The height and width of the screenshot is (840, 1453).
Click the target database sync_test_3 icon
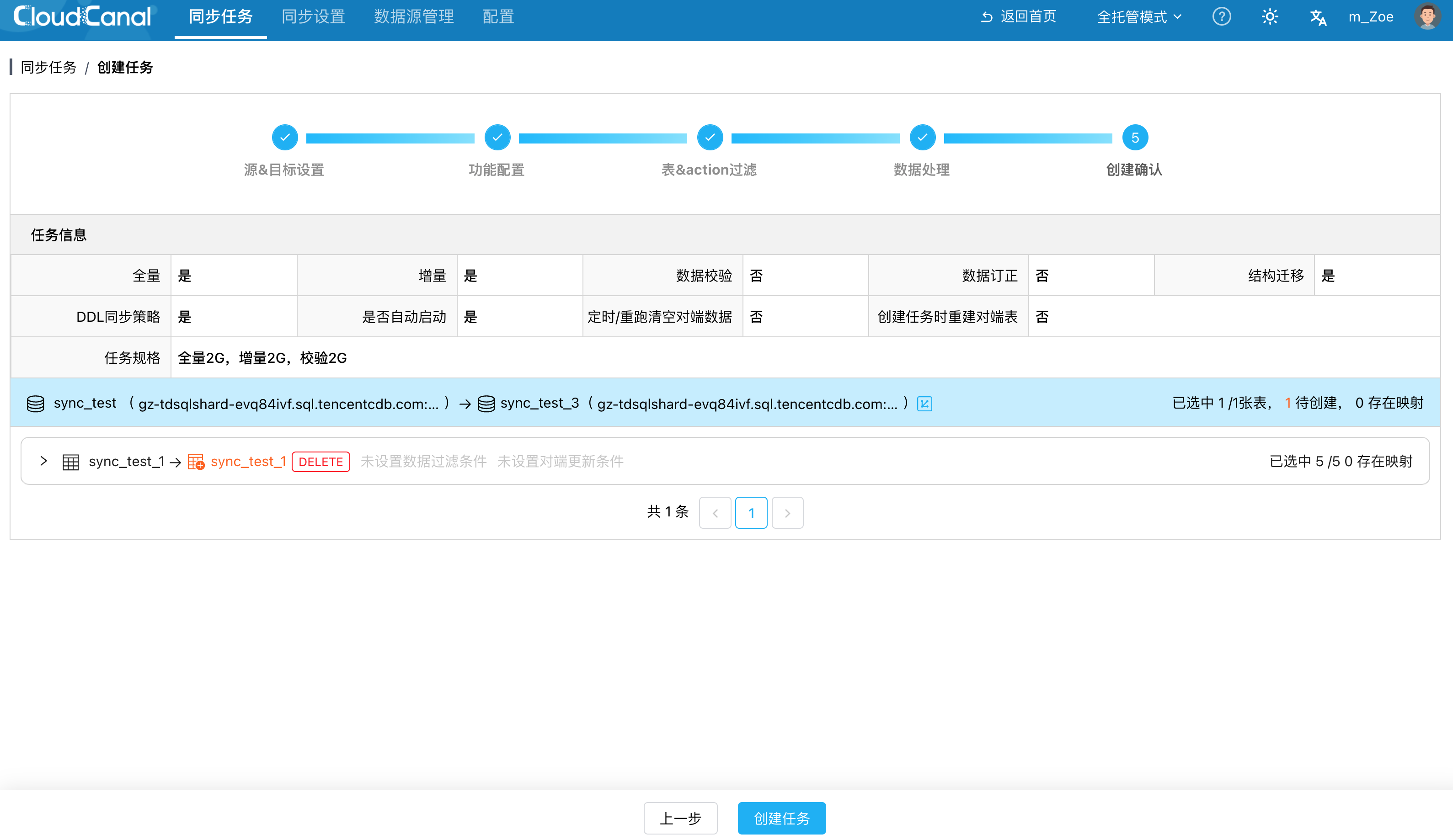coord(486,404)
